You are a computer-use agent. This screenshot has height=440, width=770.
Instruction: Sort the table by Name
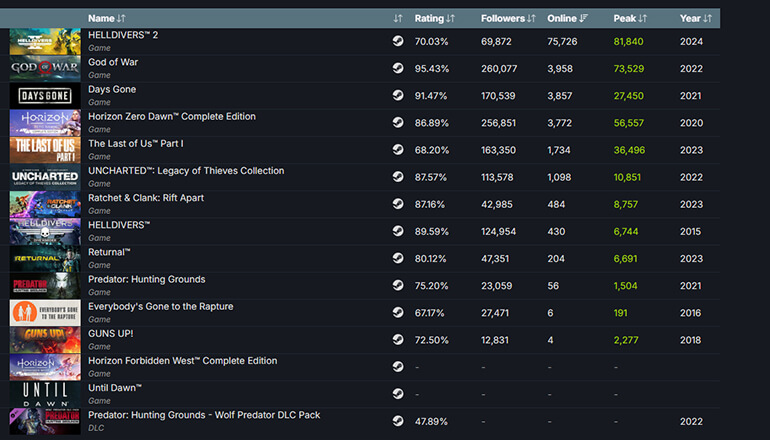pos(107,18)
